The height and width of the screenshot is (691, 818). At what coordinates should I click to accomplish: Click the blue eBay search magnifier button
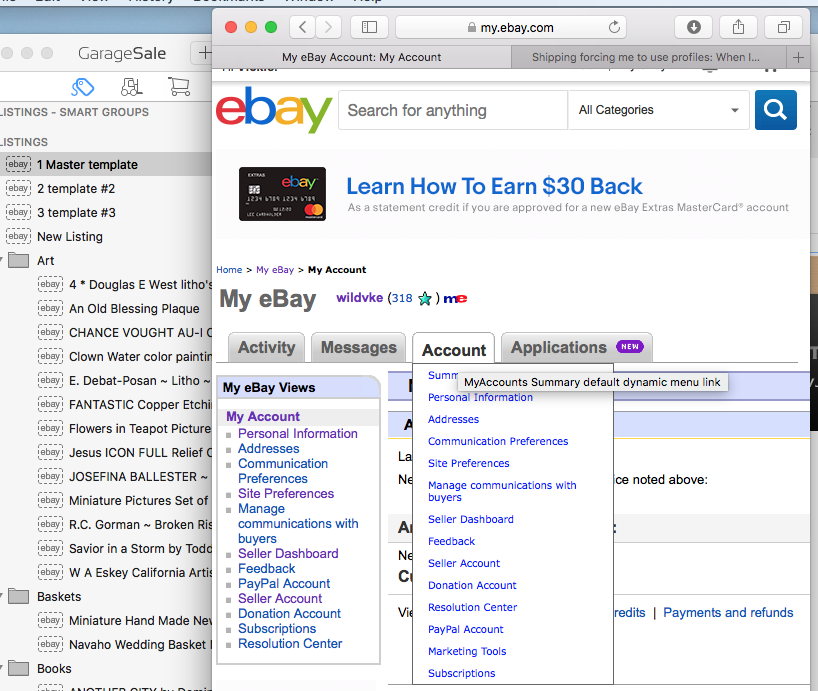776,110
